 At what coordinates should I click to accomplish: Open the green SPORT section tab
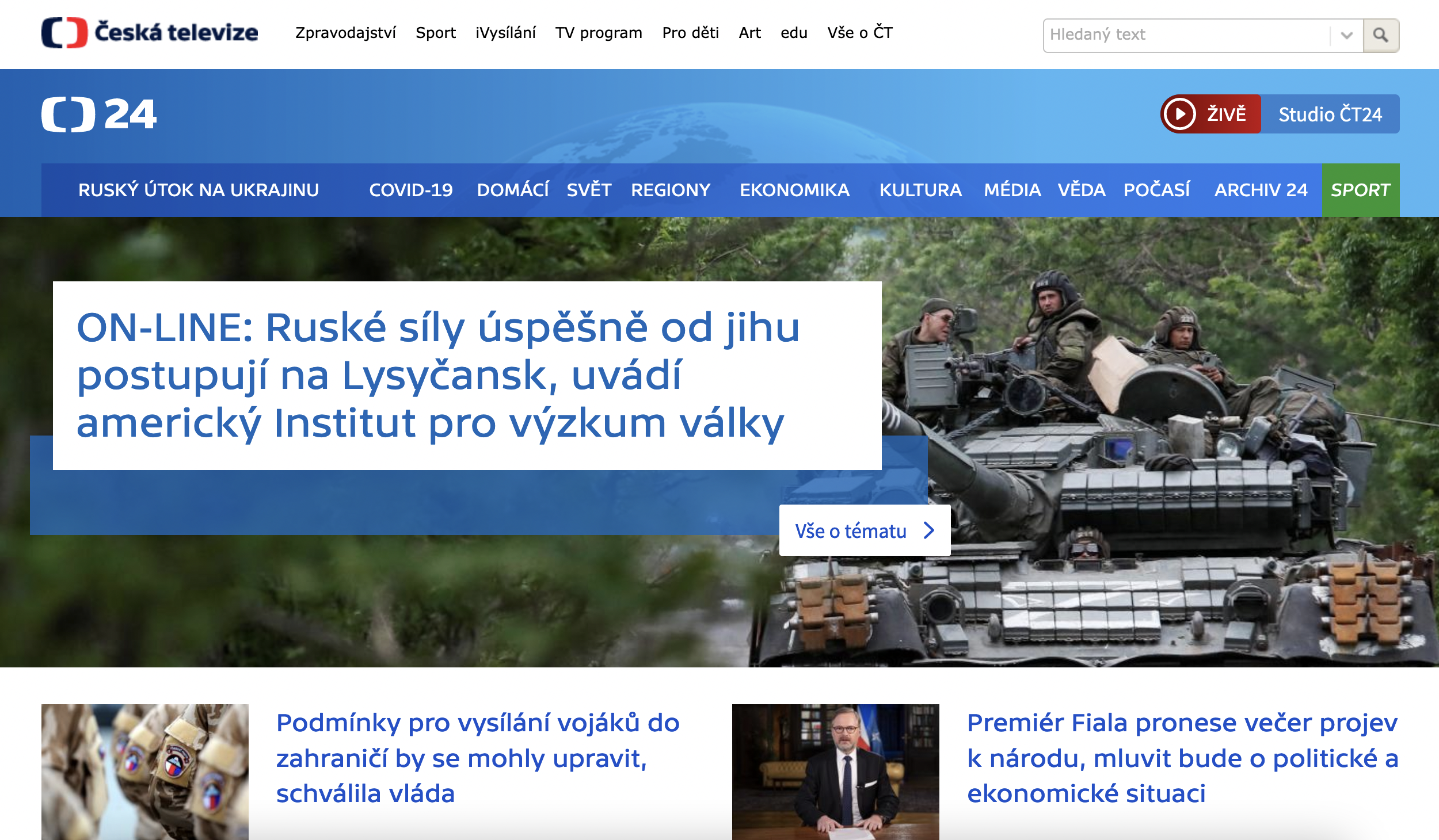[x=1361, y=190]
